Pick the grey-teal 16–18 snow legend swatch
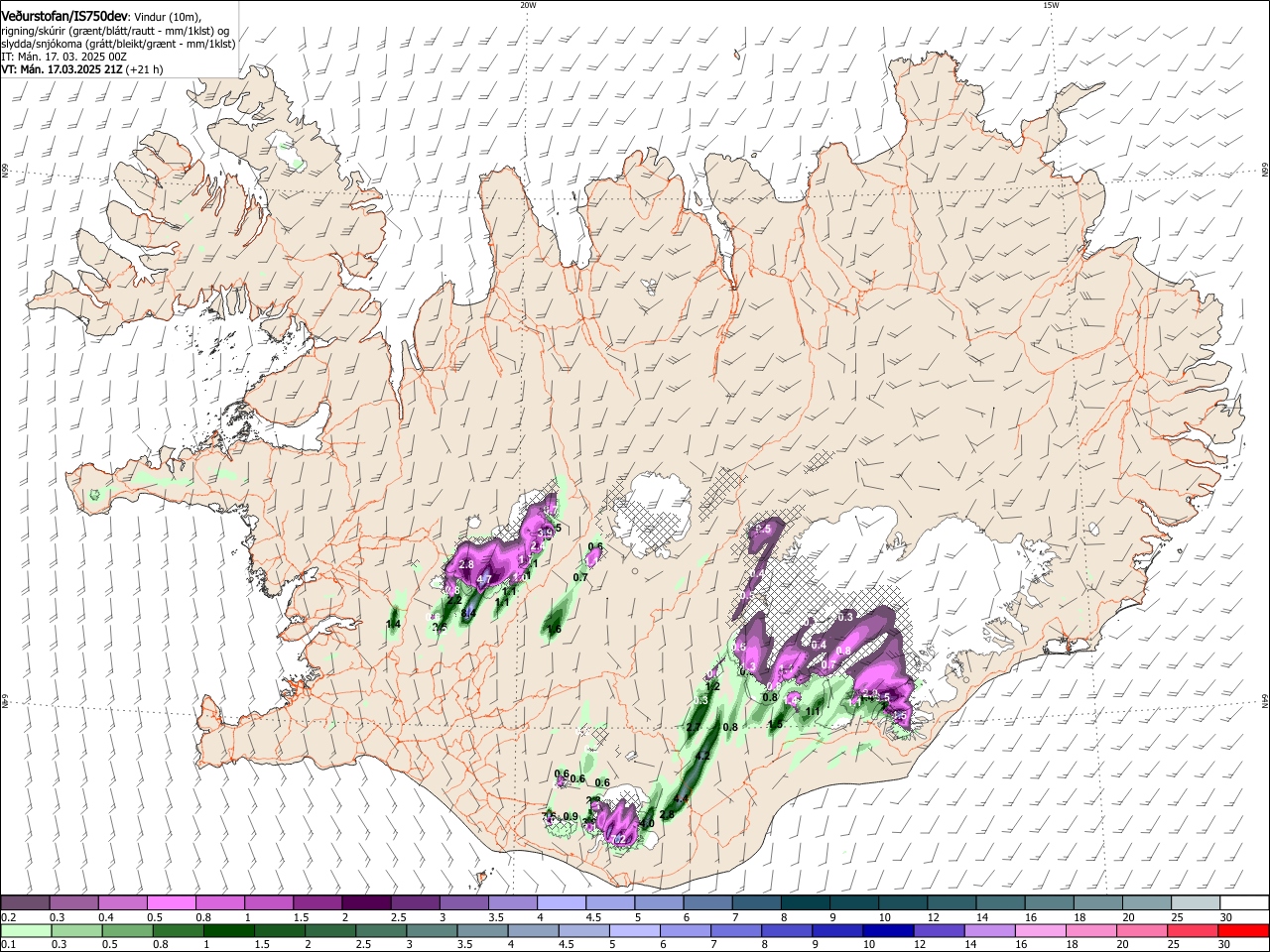The image size is (1270, 952). coord(1050,902)
